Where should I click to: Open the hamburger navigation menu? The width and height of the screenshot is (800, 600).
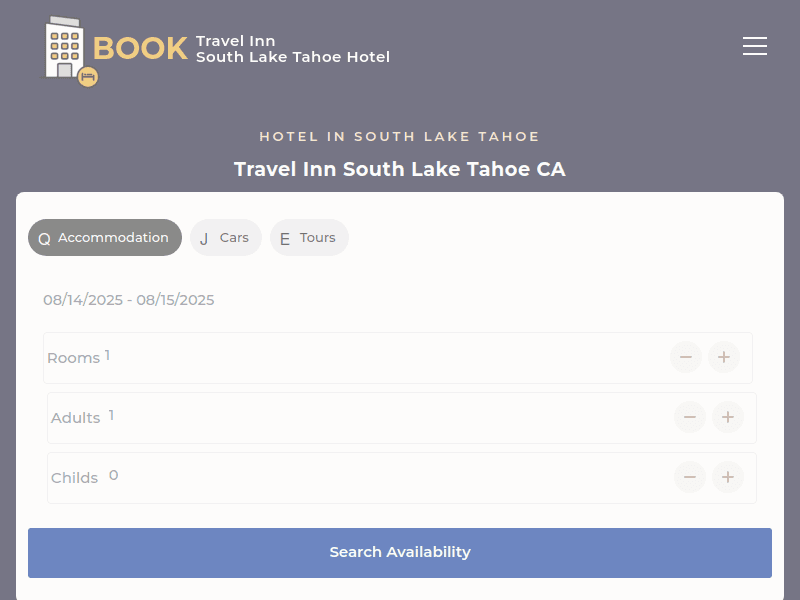pos(754,46)
